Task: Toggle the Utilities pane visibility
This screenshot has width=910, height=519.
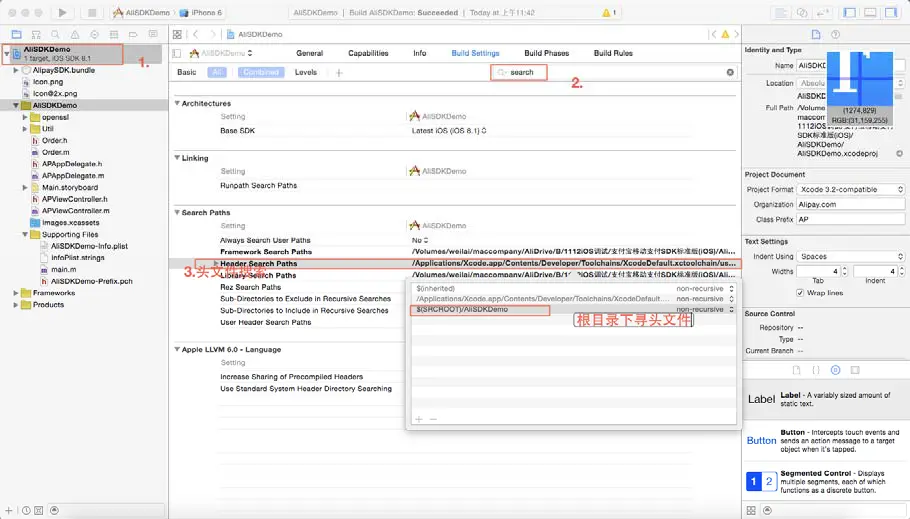Action: (x=891, y=12)
